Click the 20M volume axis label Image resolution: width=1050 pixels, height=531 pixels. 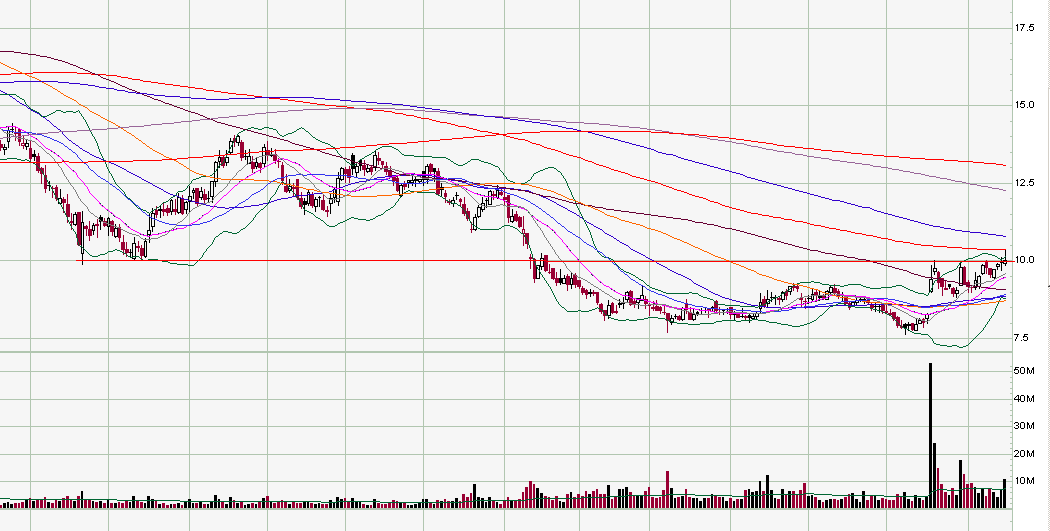pos(1026,454)
